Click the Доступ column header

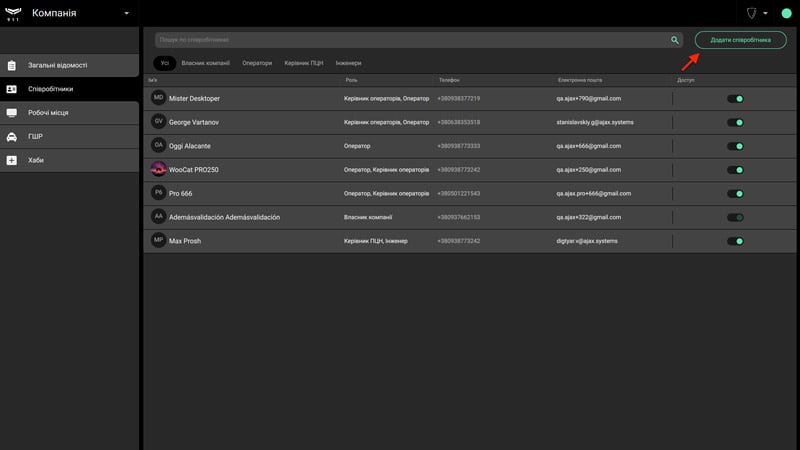[686, 80]
